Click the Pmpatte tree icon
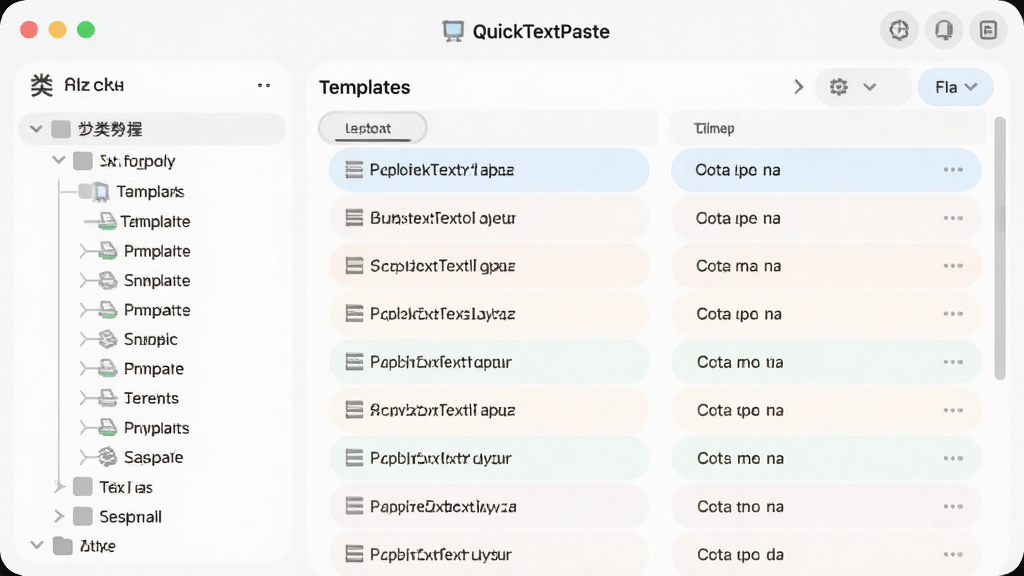Viewport: 1024px width, 576px height. 108,310
